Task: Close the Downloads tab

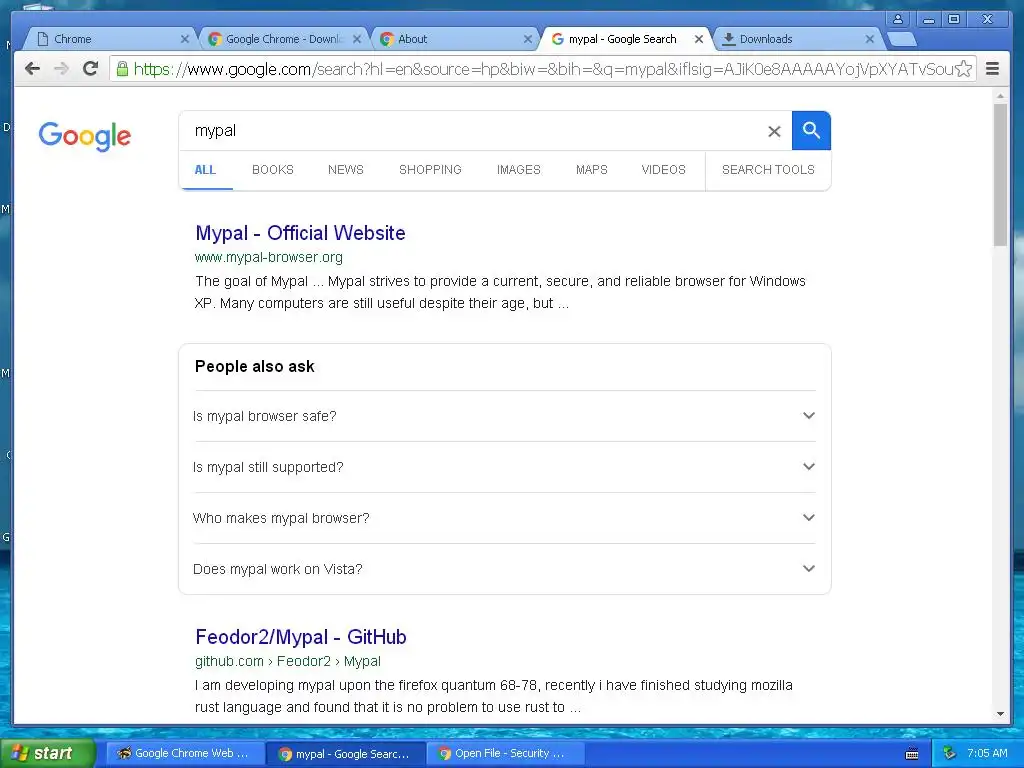Action: [870, 39]
